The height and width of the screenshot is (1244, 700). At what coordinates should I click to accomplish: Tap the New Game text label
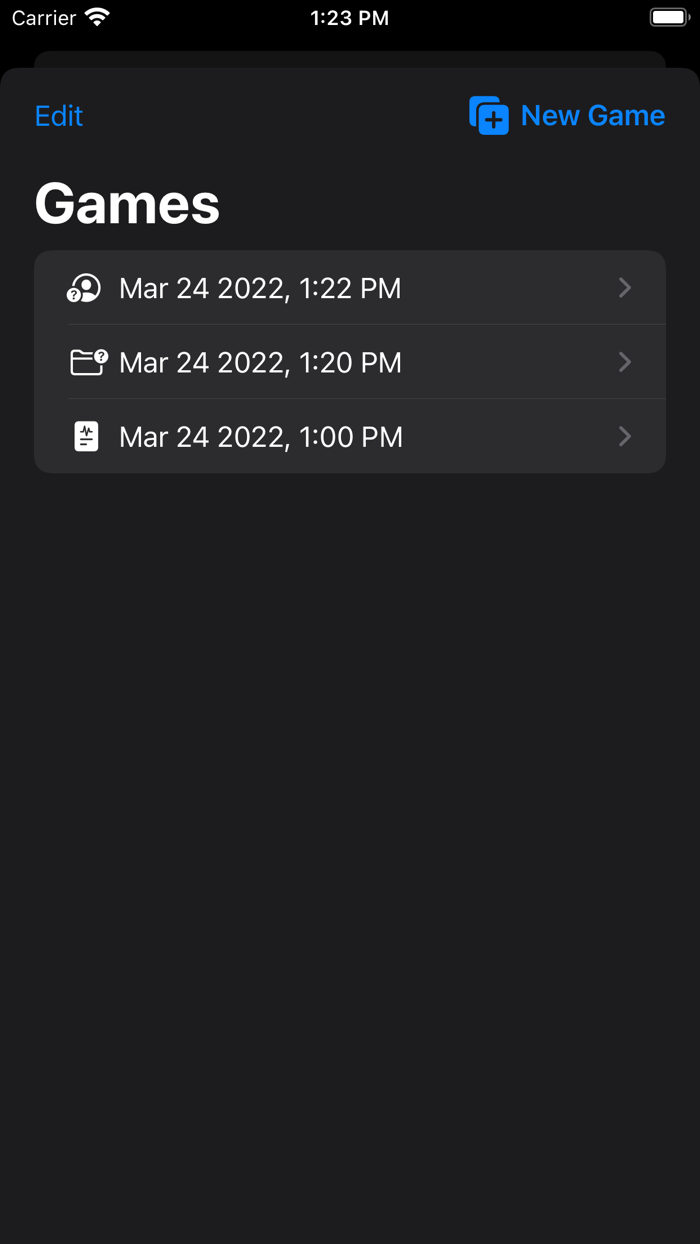click(x=593, y=116)
